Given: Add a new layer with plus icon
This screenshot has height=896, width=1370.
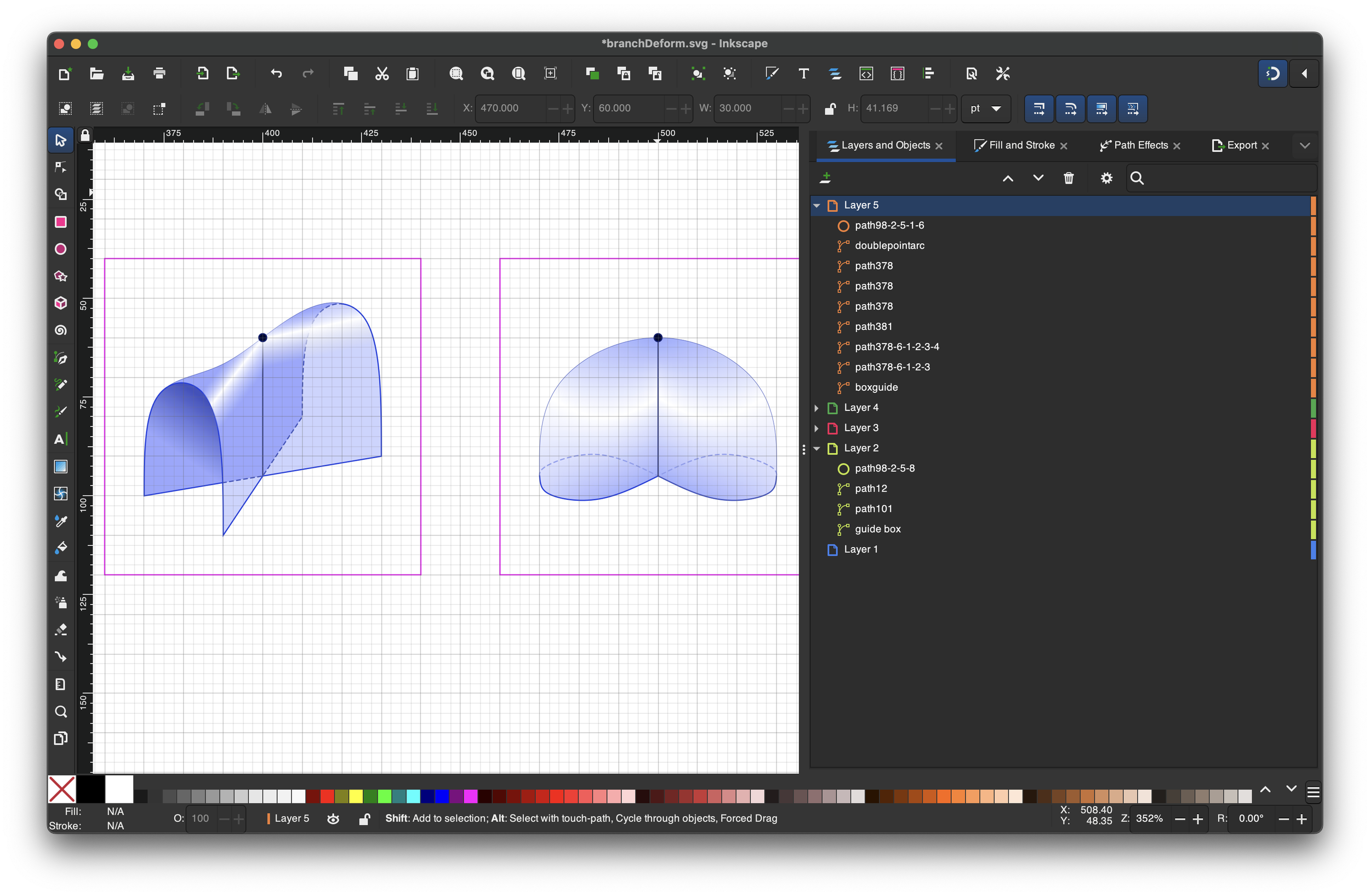Looking at the screenshot, I should pyautogui.click(x=825, y=179).
